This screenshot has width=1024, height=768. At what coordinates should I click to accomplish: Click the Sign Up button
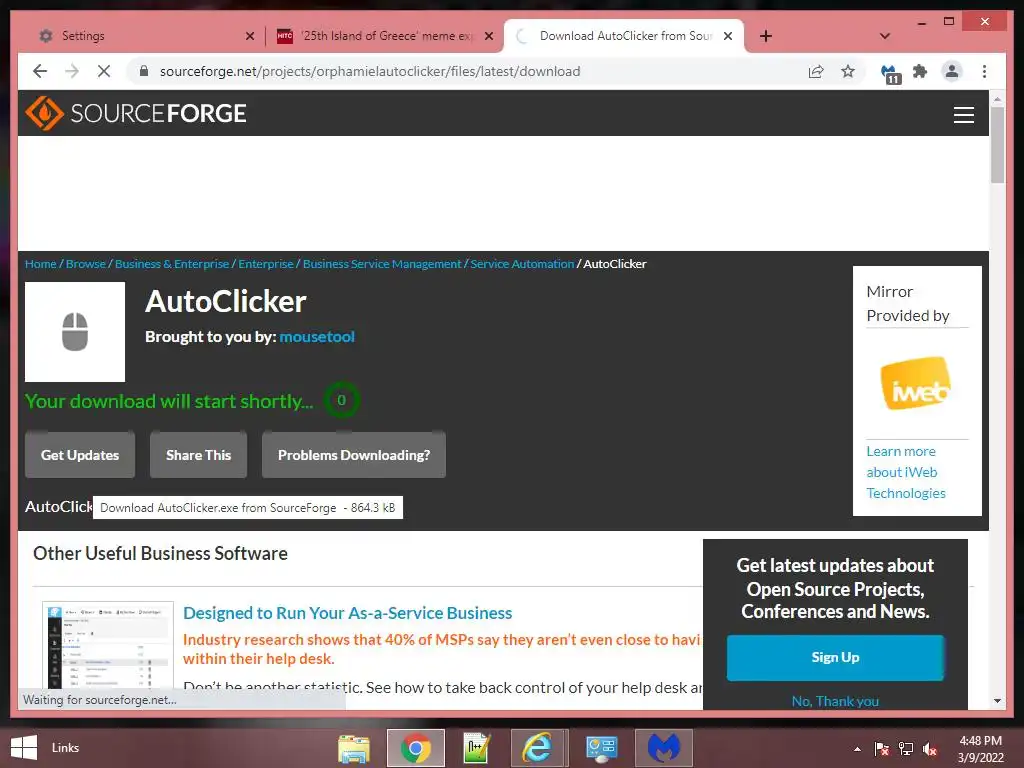point(835,657)
